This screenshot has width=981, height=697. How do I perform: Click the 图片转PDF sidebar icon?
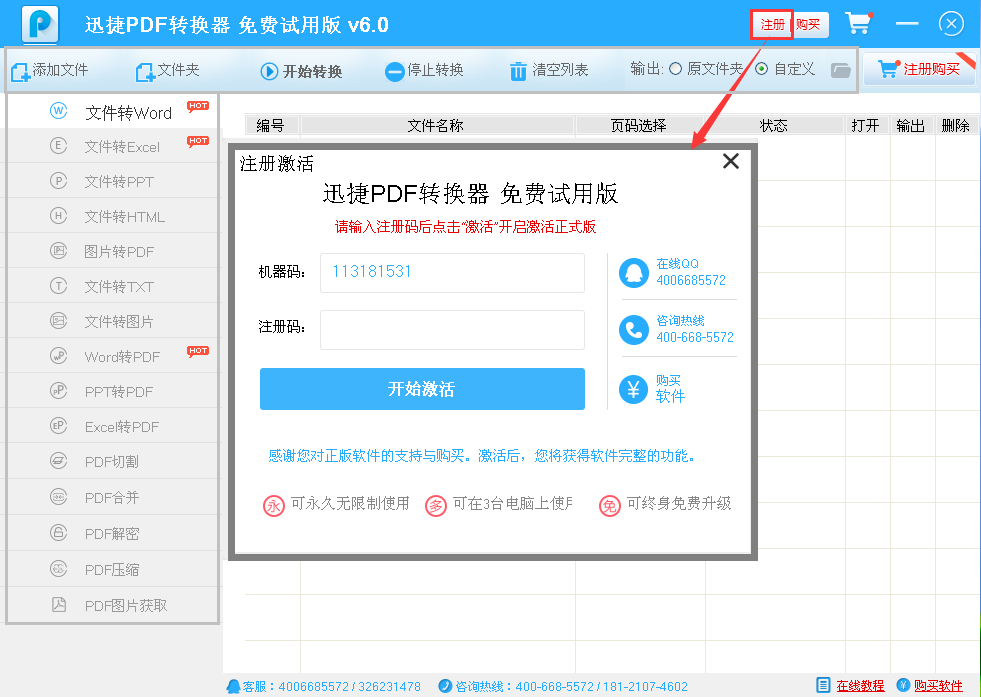coord(58,251)
